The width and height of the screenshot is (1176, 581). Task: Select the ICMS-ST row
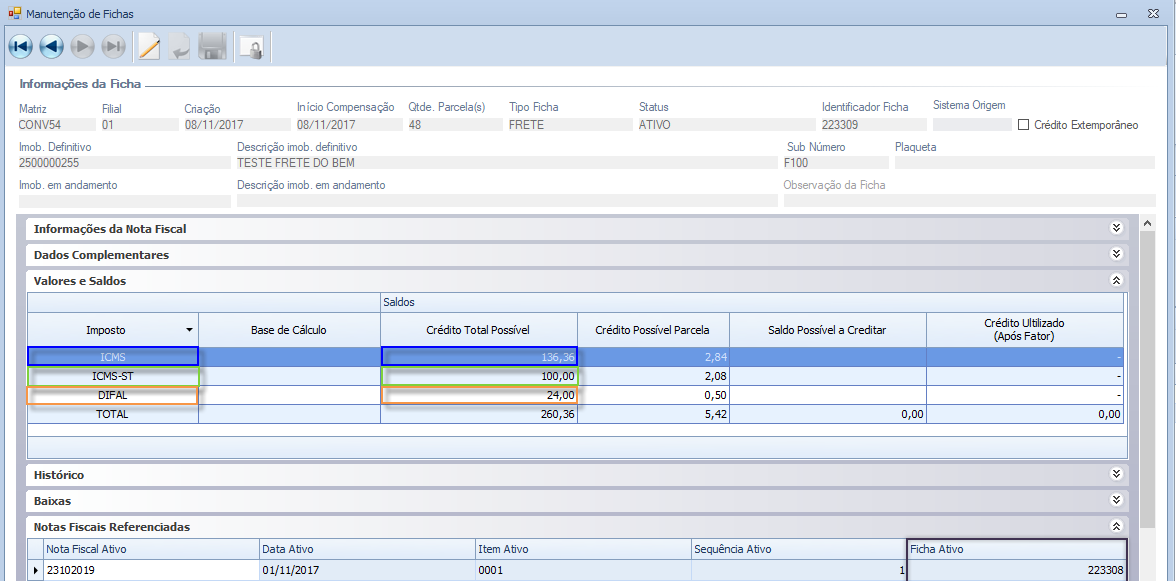click(113, 376)
